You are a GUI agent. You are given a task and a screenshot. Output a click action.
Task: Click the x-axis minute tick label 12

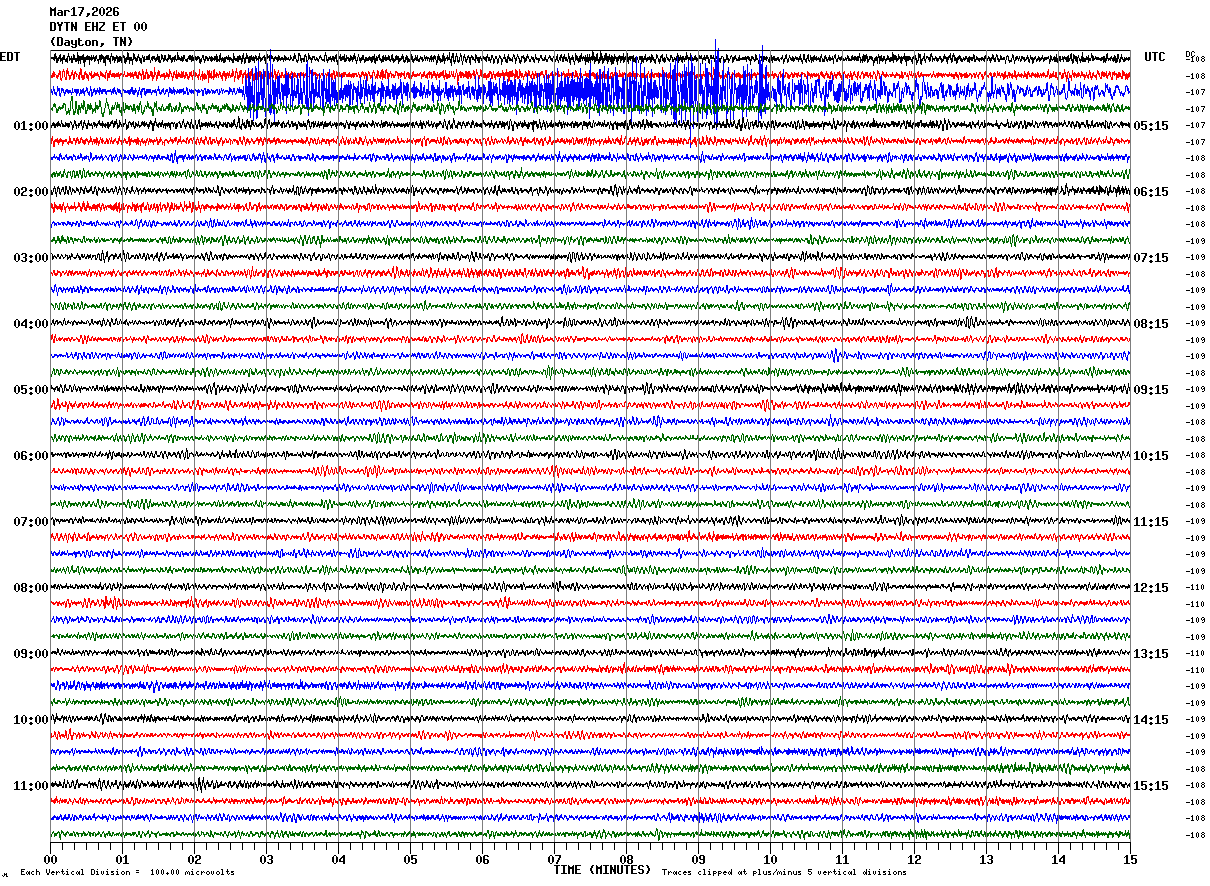tap(914, 859)
